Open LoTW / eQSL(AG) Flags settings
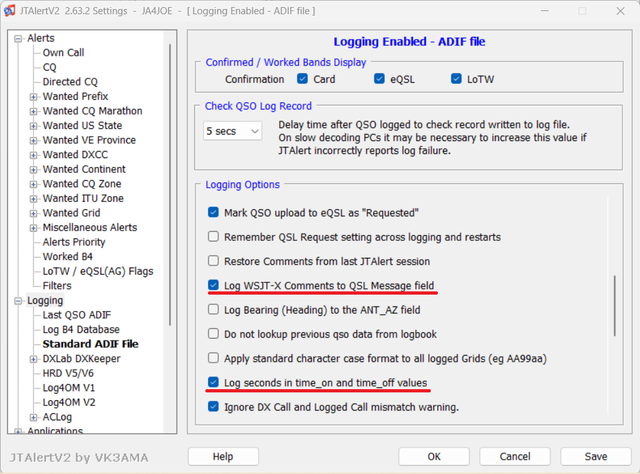The image size is (640, 474). (98, 271)
